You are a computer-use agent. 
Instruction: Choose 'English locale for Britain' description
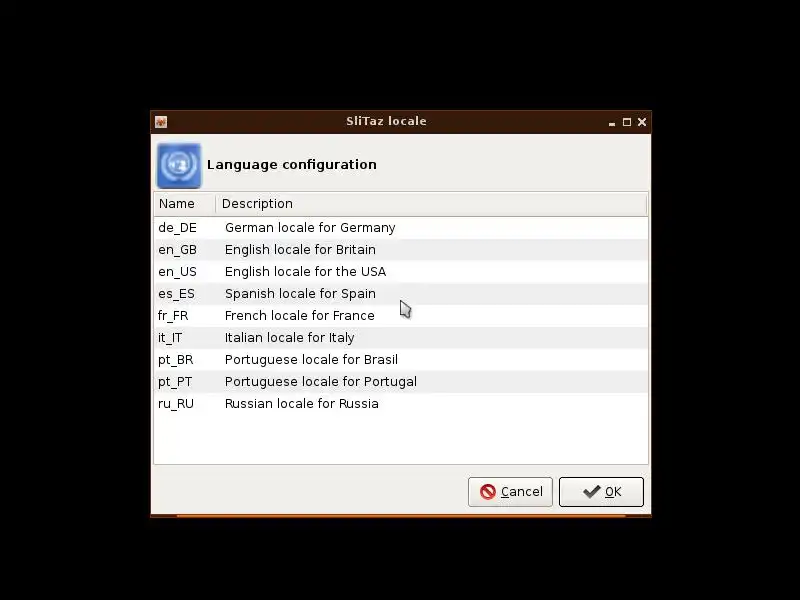click(300, 249)
